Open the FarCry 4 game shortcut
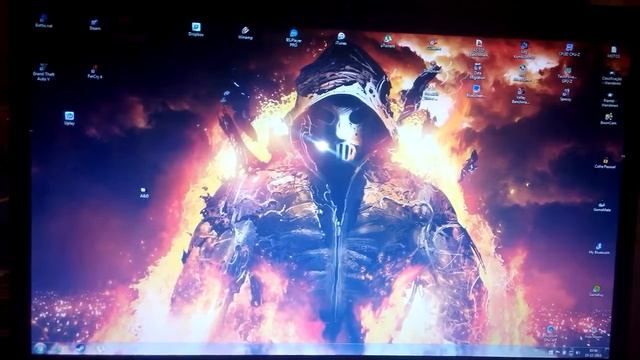This screenshot has width=640, height=360. pyautogui.click(x=94, y=72)
